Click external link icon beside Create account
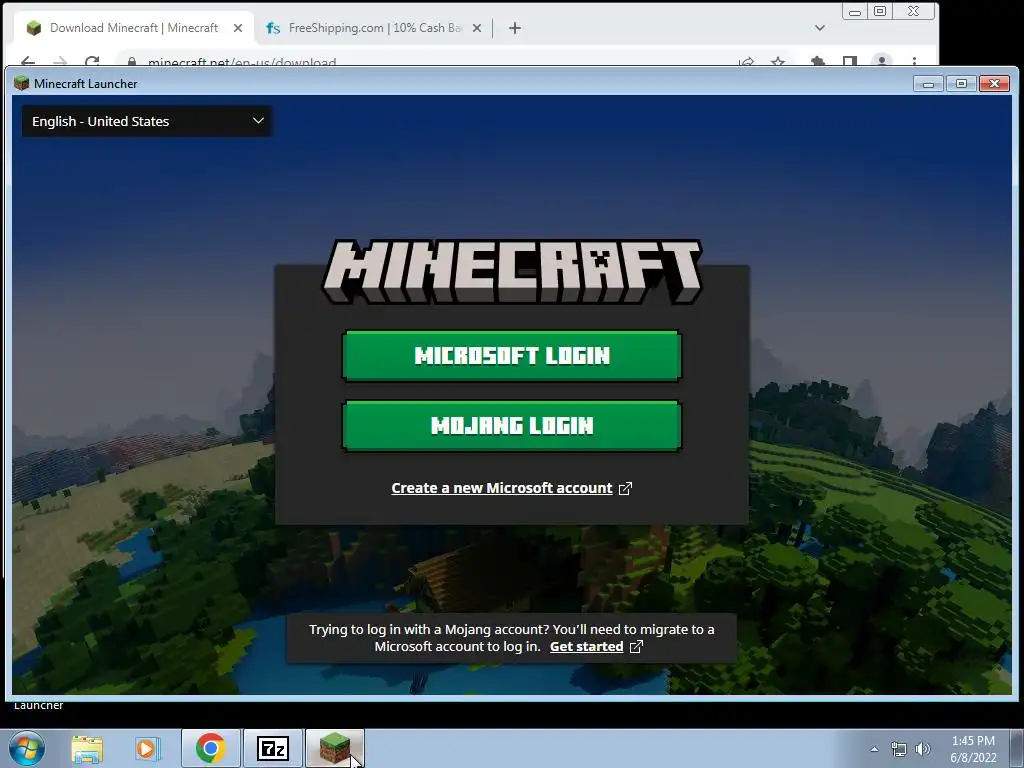Image resolution: width=1024 pixels, height=768 pixels. 625,488
